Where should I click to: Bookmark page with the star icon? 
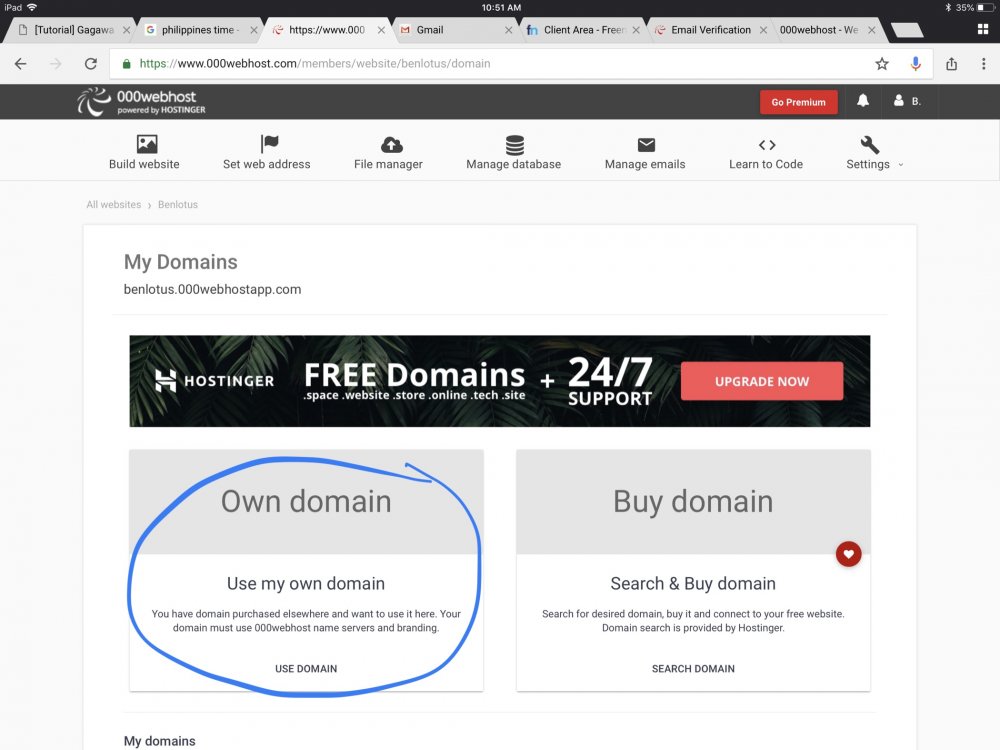[882, 64]
